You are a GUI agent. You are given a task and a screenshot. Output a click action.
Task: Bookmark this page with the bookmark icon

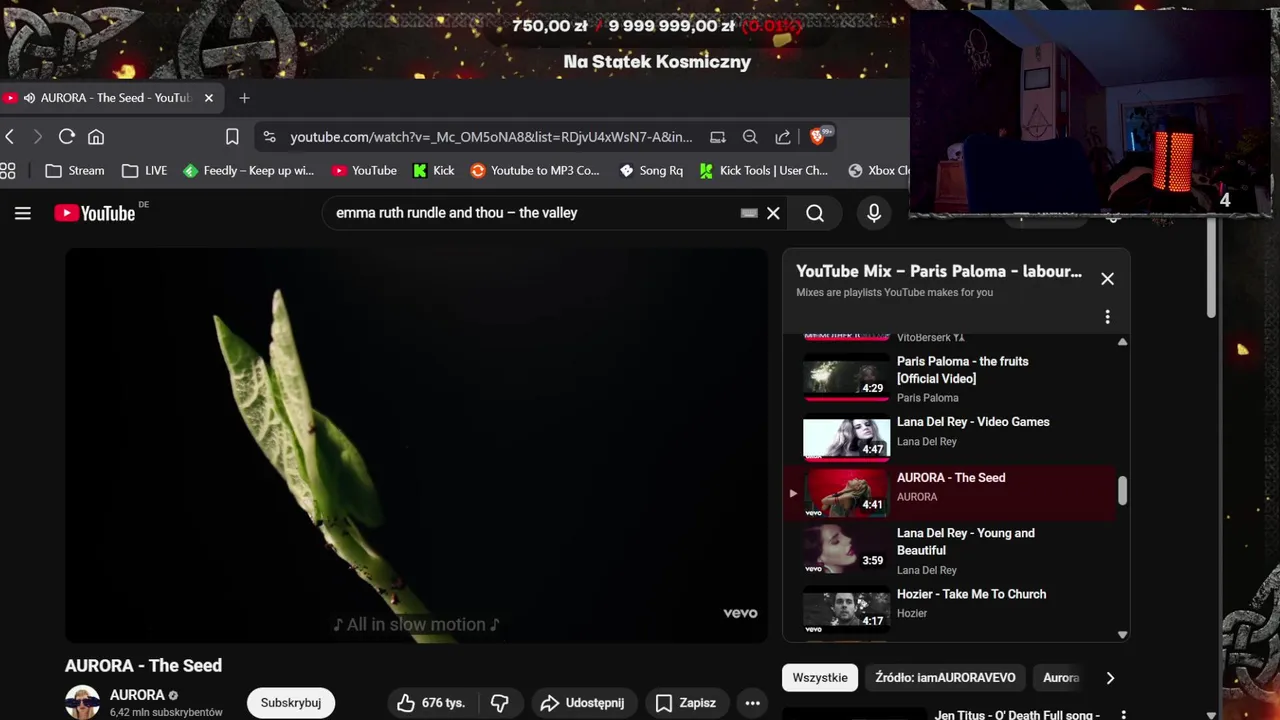point(232,137)
